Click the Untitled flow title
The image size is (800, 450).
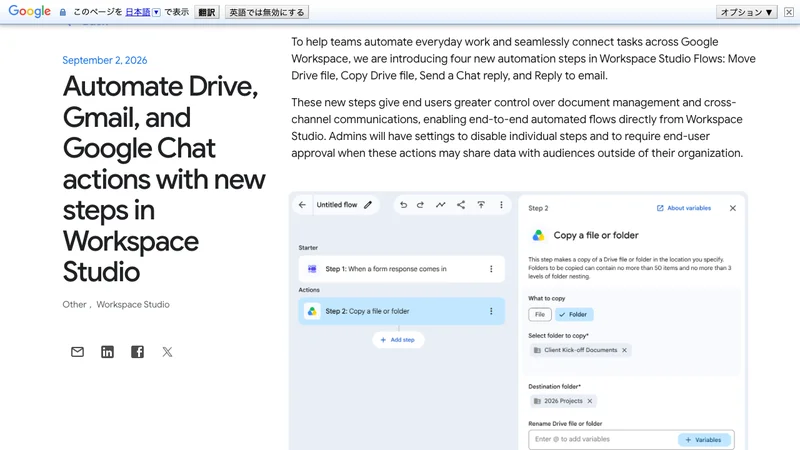click(x=337, y=205)
